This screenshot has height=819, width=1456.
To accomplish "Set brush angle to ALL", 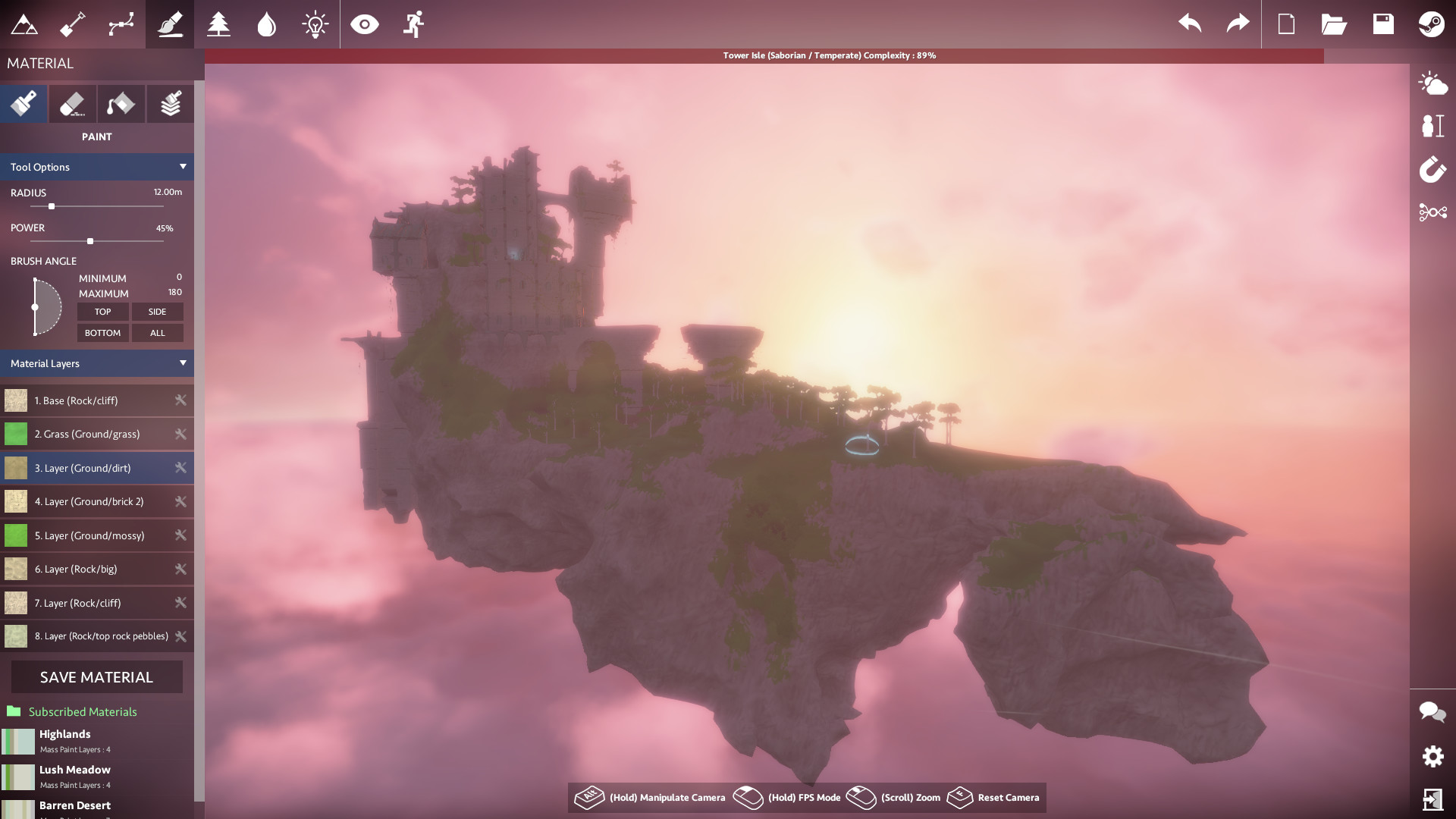I will tap(157, 332).
